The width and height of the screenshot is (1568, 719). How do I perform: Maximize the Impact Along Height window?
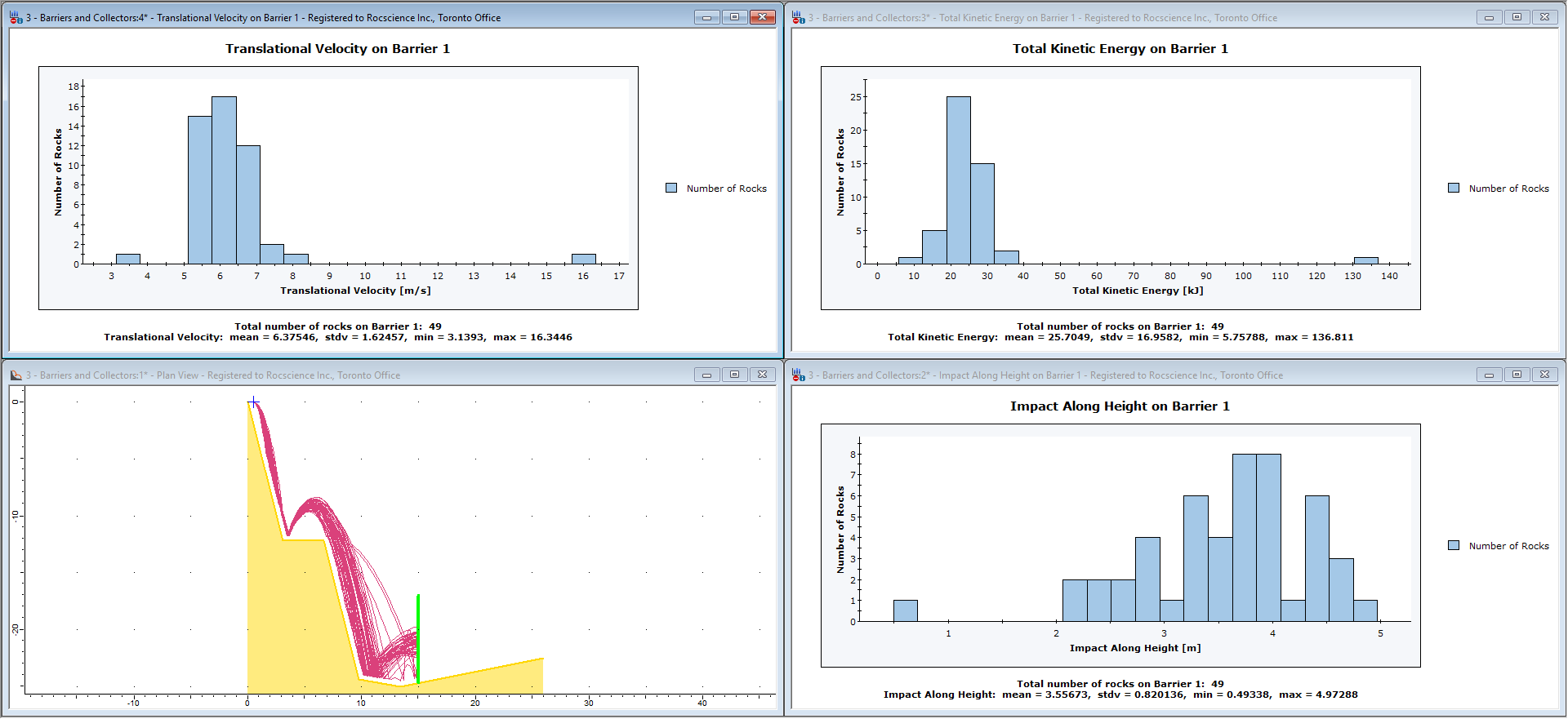[1517, 375]
